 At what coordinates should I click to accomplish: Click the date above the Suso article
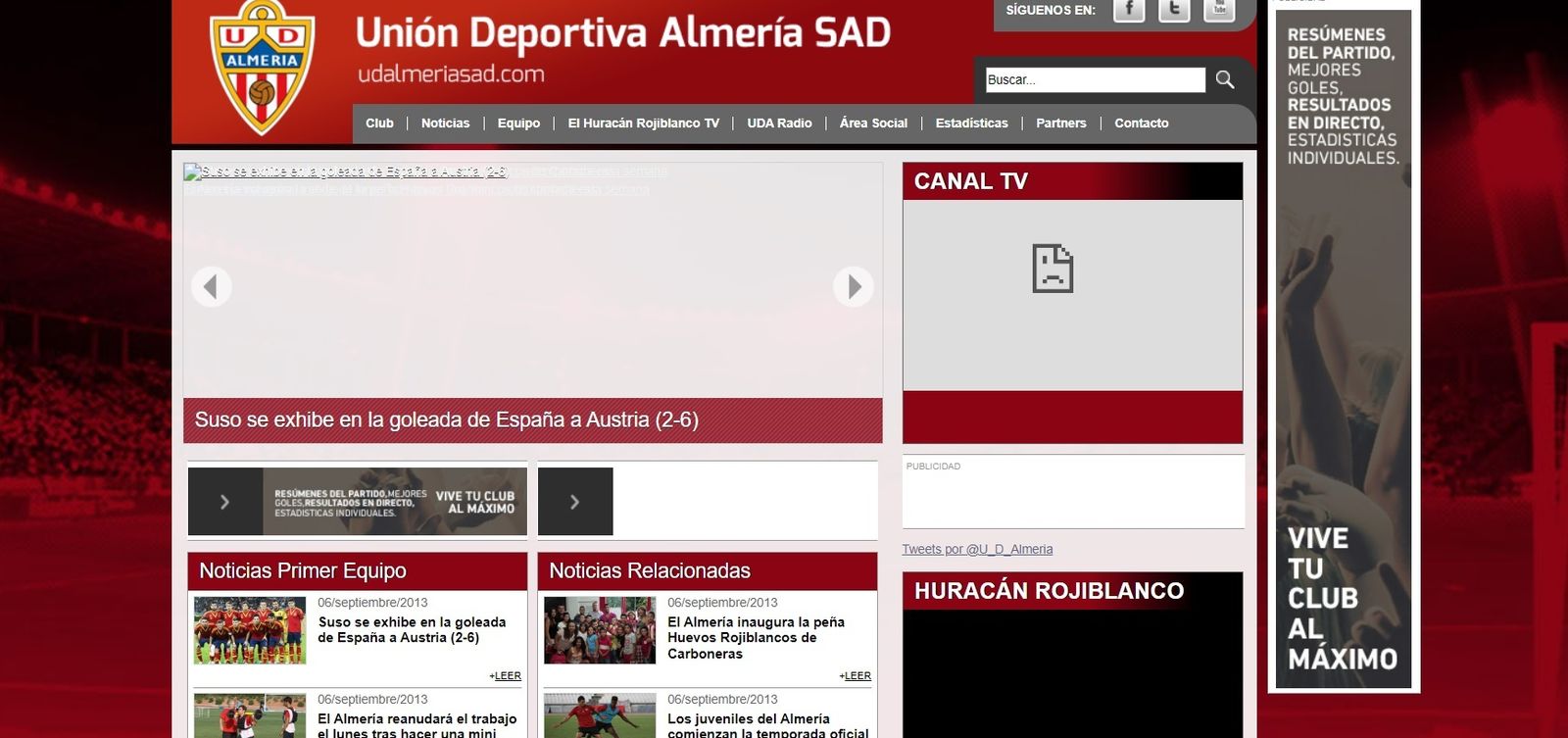372,603
